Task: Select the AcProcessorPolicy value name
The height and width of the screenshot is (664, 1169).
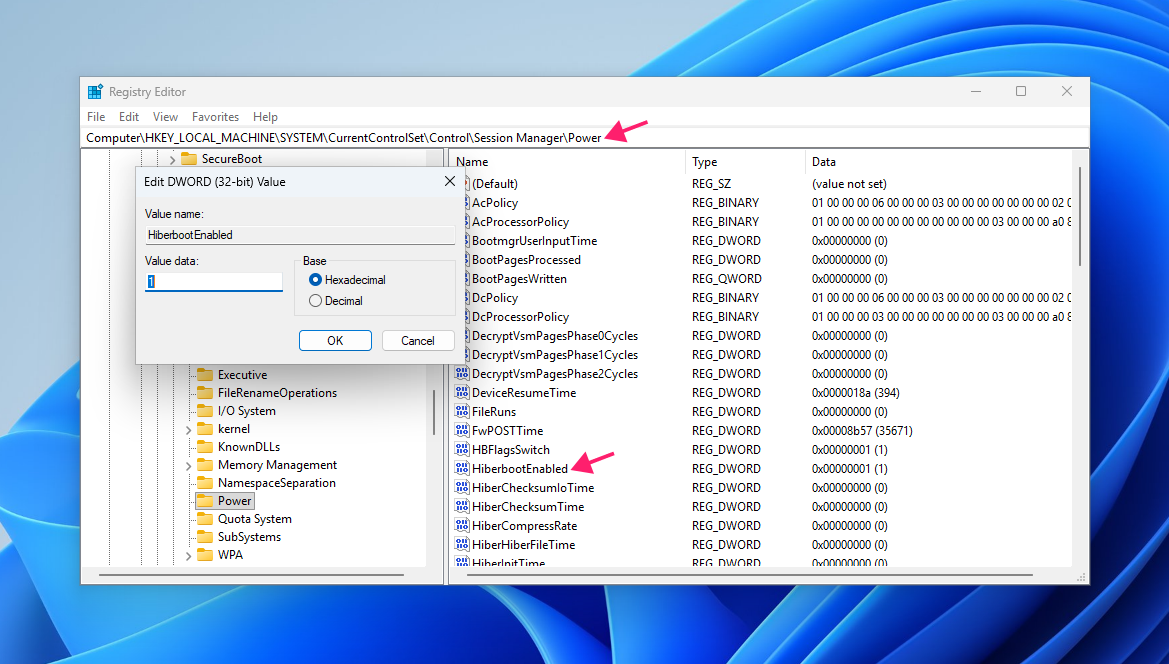Action: click(x=520, y=221)
